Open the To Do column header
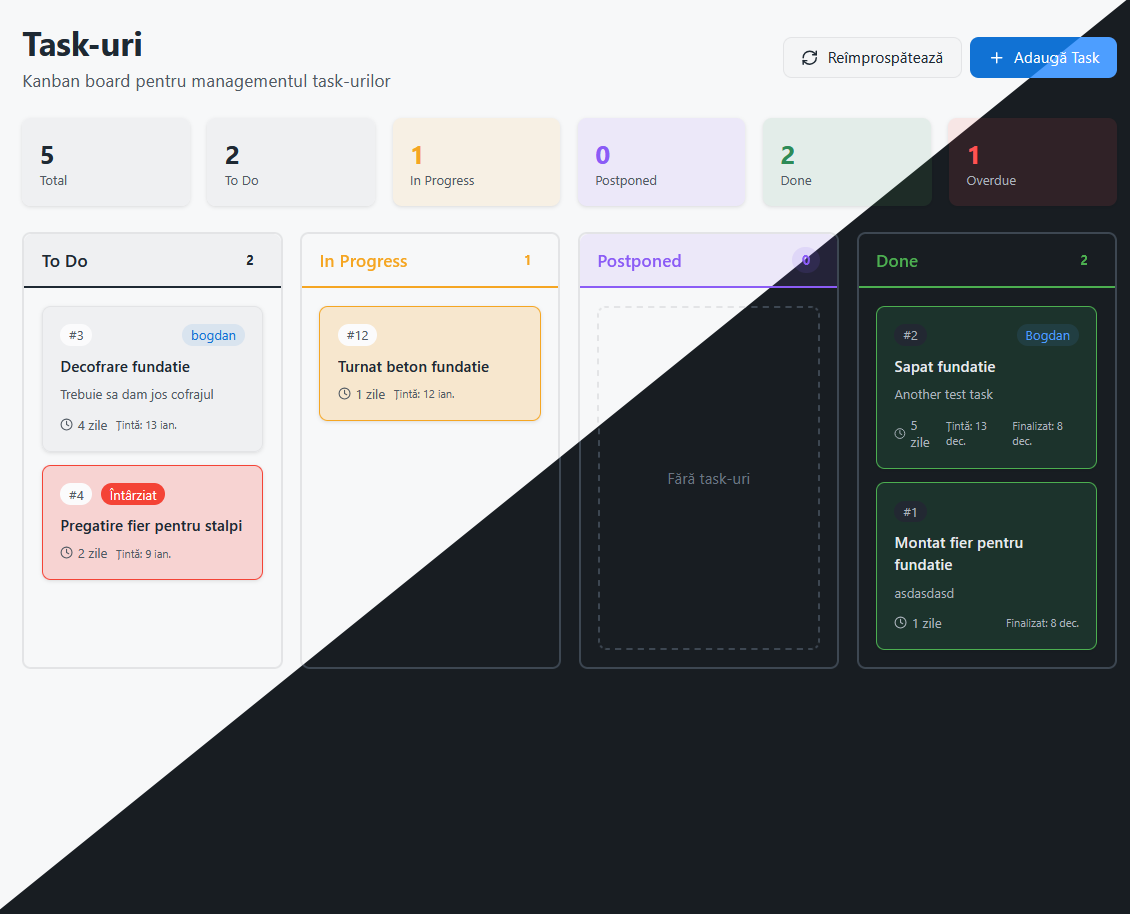The height and width of the screenshot is (914, 1130). tap(152, 260)
